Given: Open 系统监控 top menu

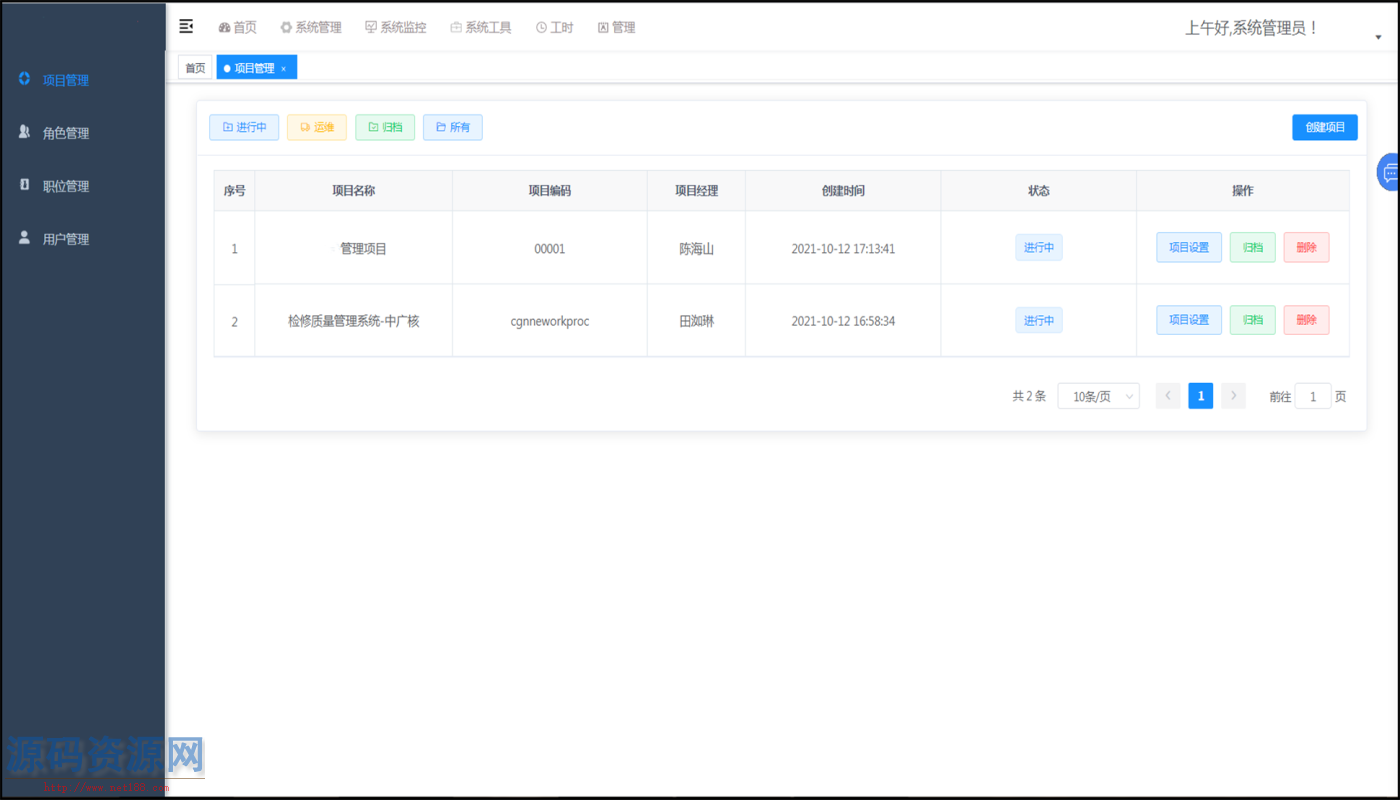Looking at the screenshot, I should pos(395,27).
